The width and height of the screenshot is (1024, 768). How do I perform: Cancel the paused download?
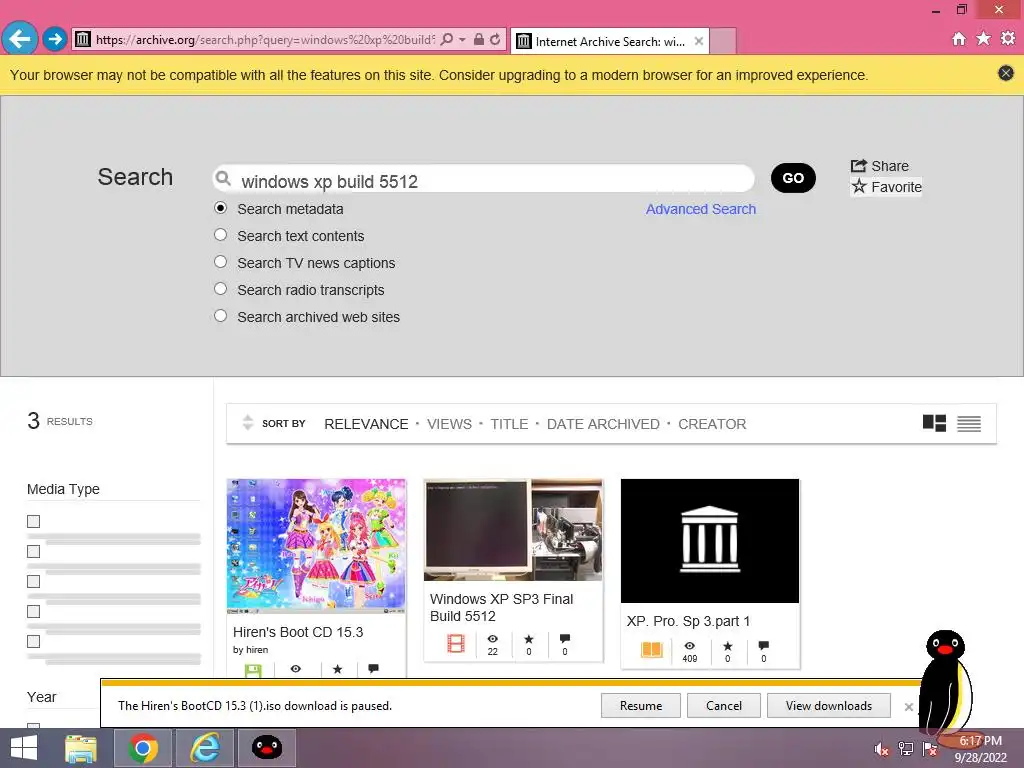tap(724, 705)
